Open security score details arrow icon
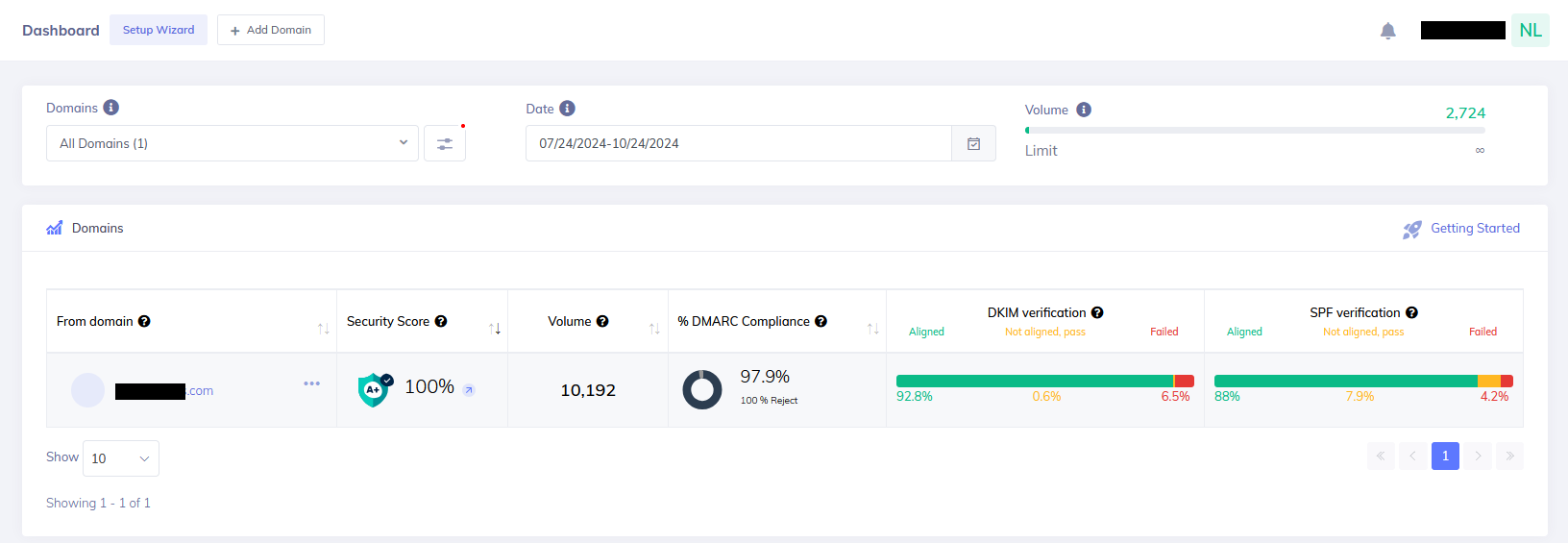 (469, 390)
